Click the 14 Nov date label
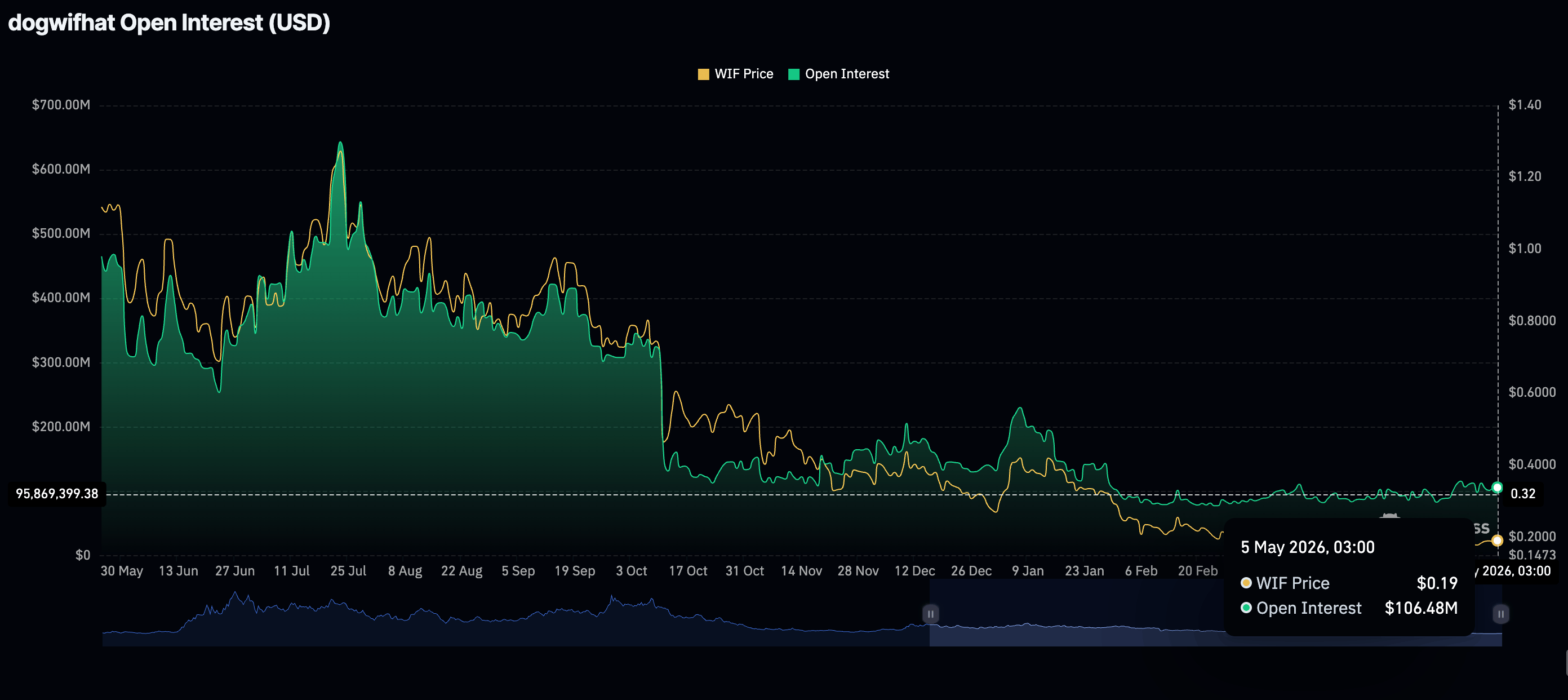Image resolution: width=1568 pixels, height=700 pixels. click(x=801, y=571)
